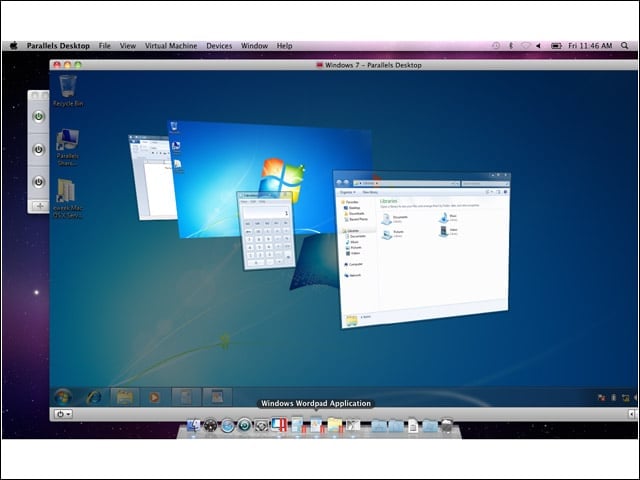Open the View menu
This screenshot has width=640, height=480.
(127, 46)
